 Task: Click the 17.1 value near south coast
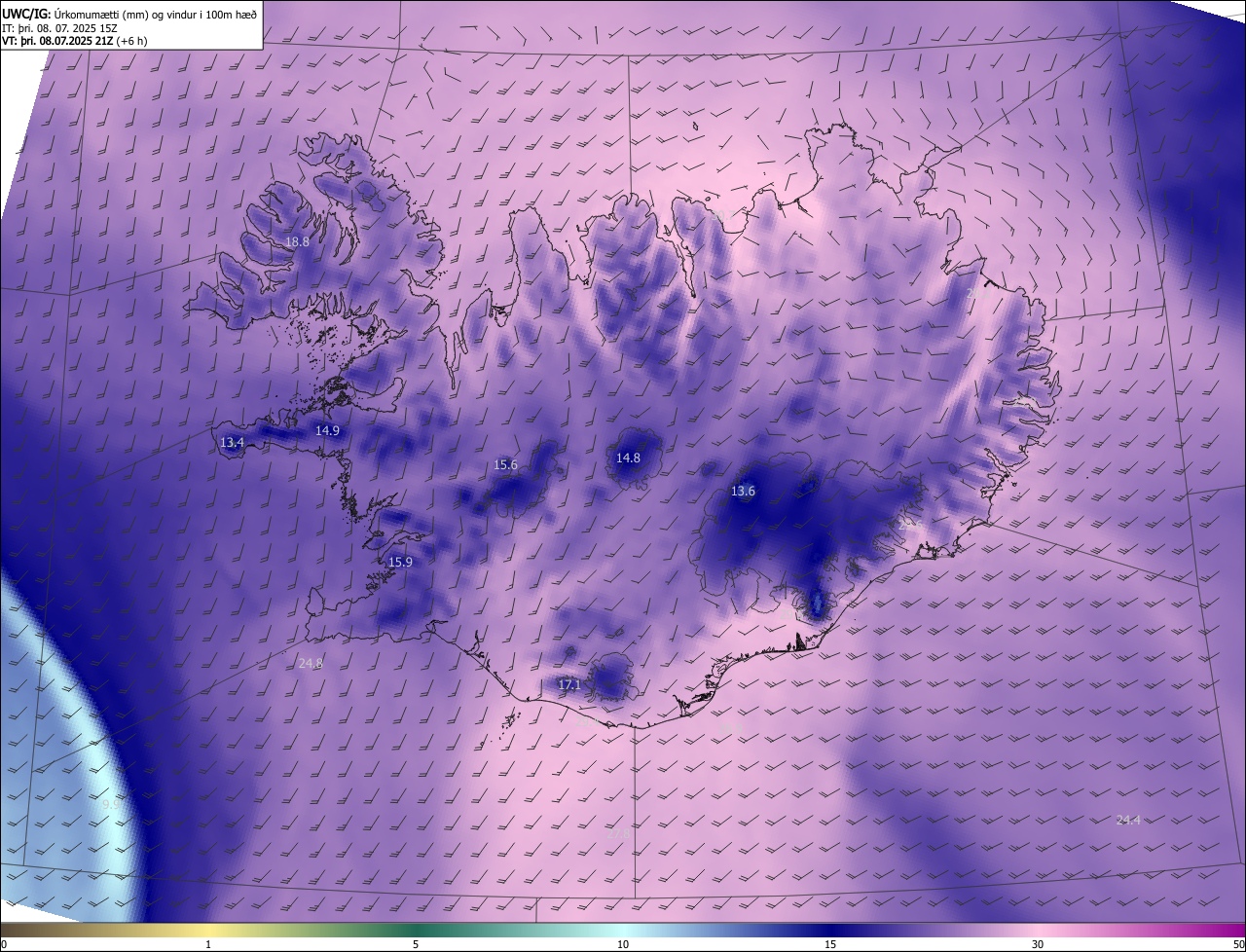569,684
